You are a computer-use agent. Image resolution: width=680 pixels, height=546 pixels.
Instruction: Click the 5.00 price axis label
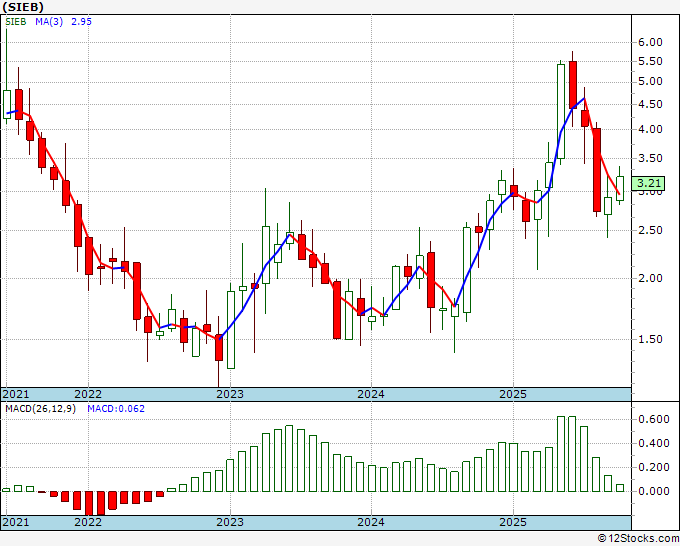point(651,82)
